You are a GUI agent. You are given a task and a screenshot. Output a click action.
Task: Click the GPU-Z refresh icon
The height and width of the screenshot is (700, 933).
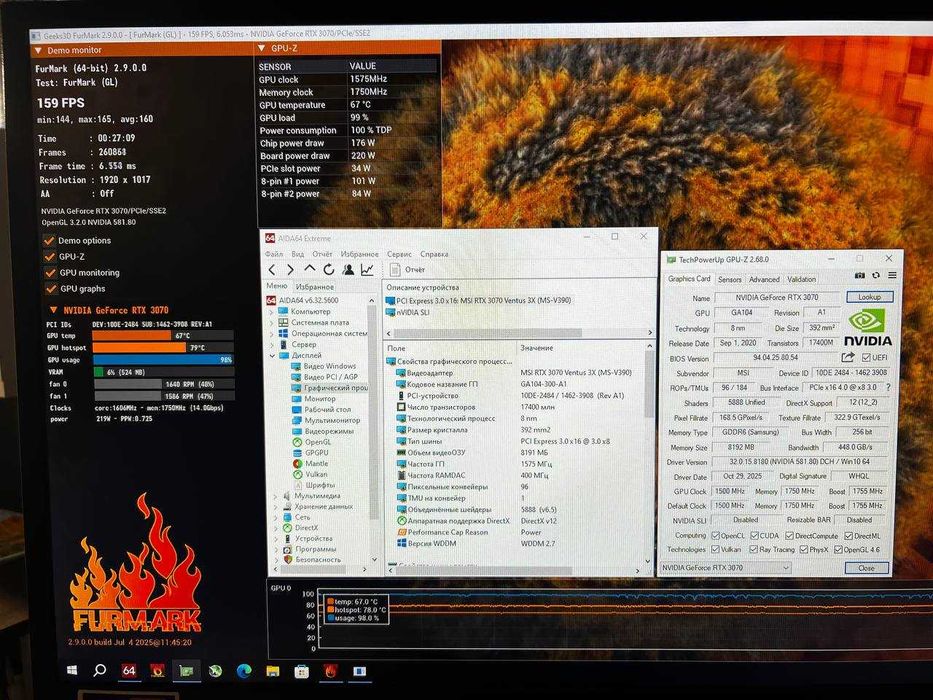876,276
